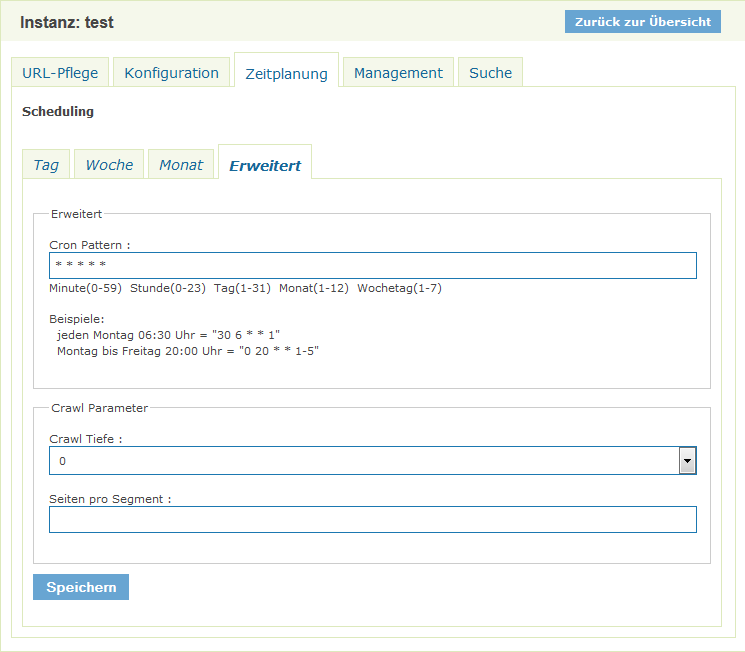Switch to the Tag scheduling sub-tab
This screenshot has width=745, height=652.
click(x=46, y=165)
